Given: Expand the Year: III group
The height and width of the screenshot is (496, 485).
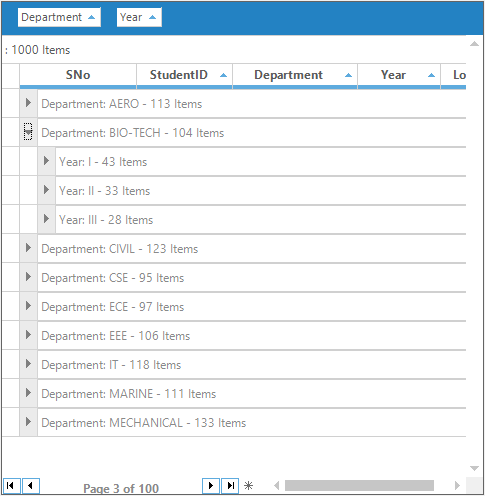Looking at the screenshot, I should point(46,219).
